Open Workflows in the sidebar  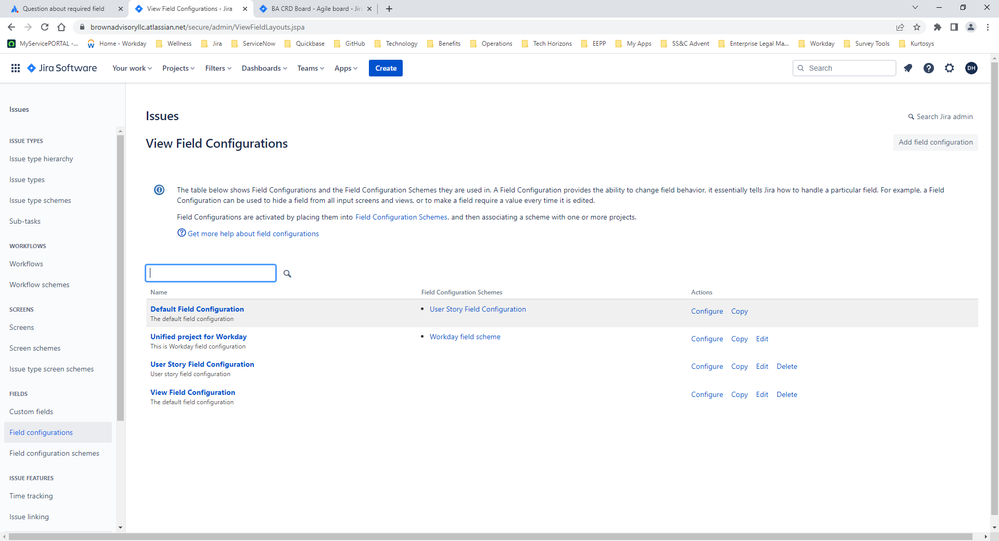click(x=26, y=264)
